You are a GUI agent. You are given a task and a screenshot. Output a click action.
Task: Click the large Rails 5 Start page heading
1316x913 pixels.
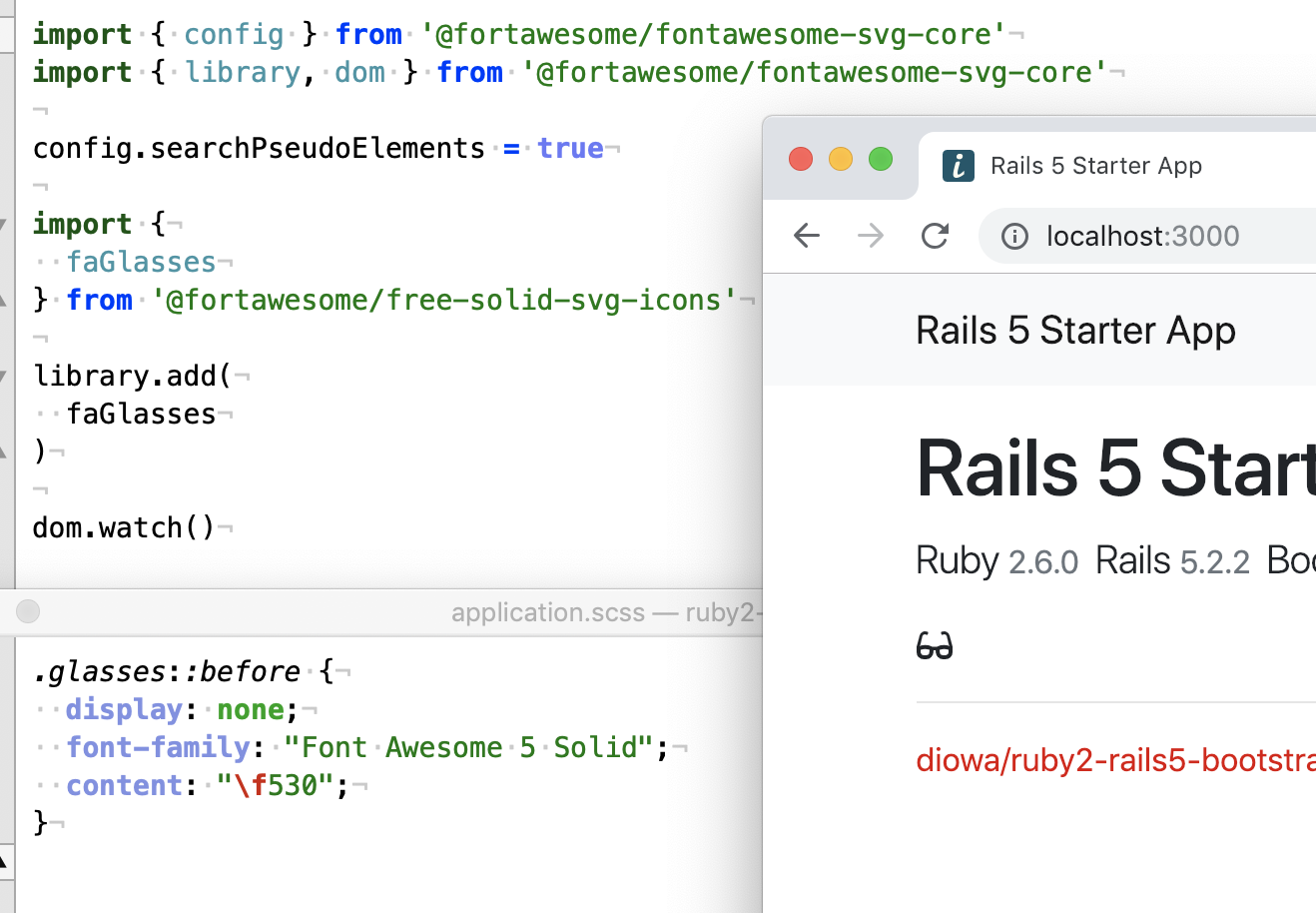coord(1115,467)
